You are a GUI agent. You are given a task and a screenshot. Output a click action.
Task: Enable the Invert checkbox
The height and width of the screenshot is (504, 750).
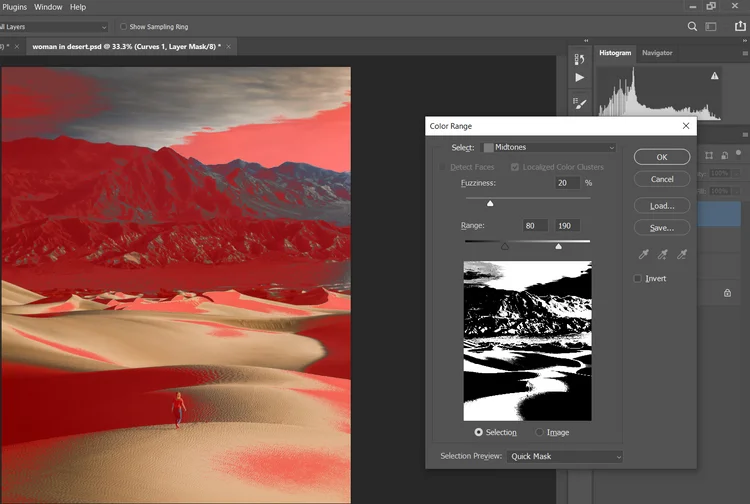point(639,279)
